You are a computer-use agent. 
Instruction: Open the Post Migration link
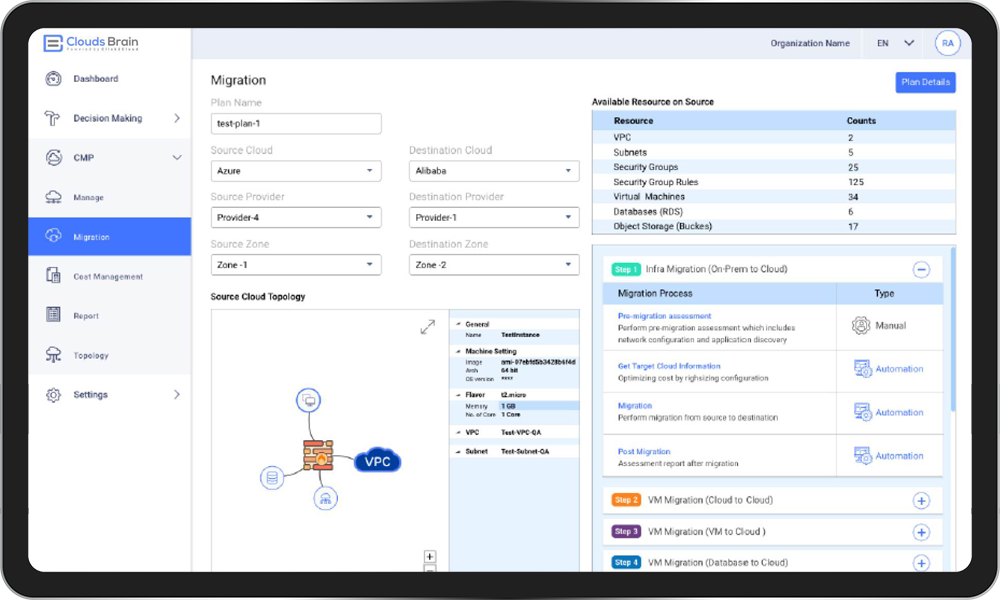click(643, 451)
